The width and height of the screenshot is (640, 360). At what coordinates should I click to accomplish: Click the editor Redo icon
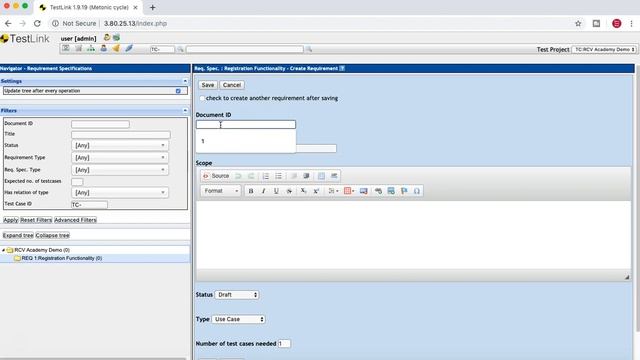click(251, 176)
